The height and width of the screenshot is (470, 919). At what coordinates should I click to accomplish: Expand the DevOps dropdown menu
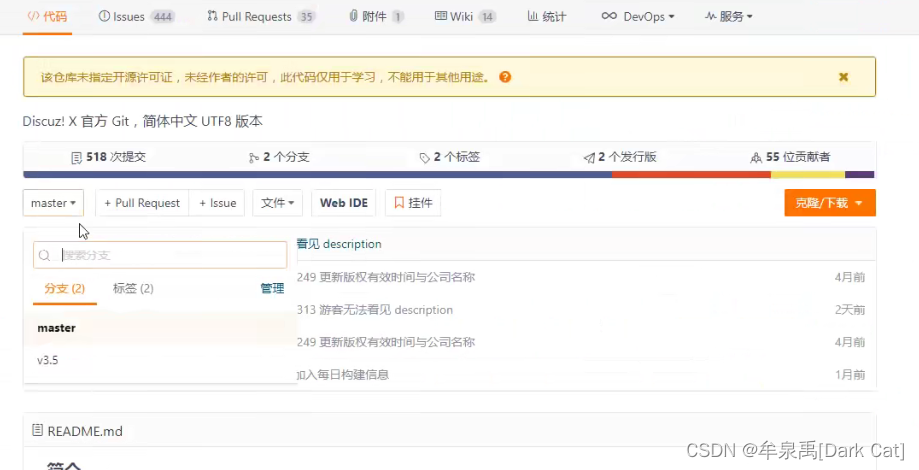tap(638, 16)
